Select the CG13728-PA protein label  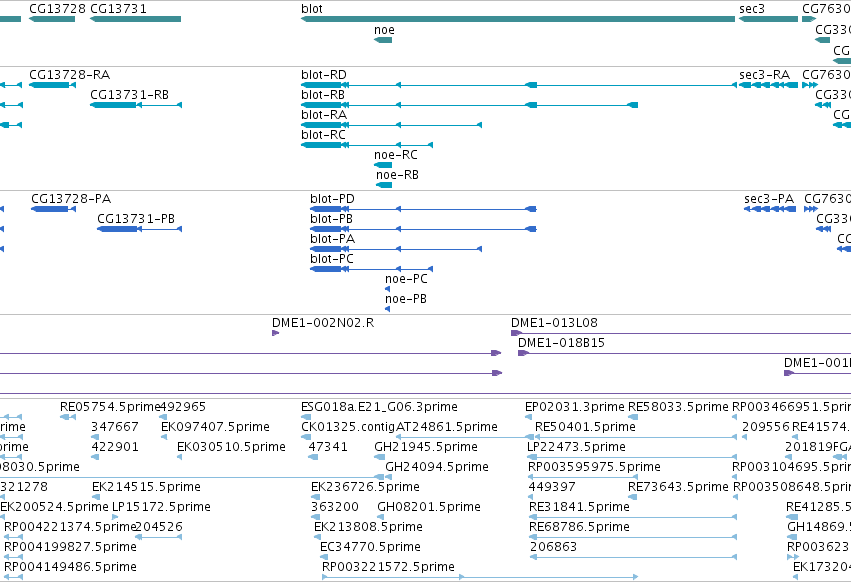pyautogui.click(x=71, y=199)
